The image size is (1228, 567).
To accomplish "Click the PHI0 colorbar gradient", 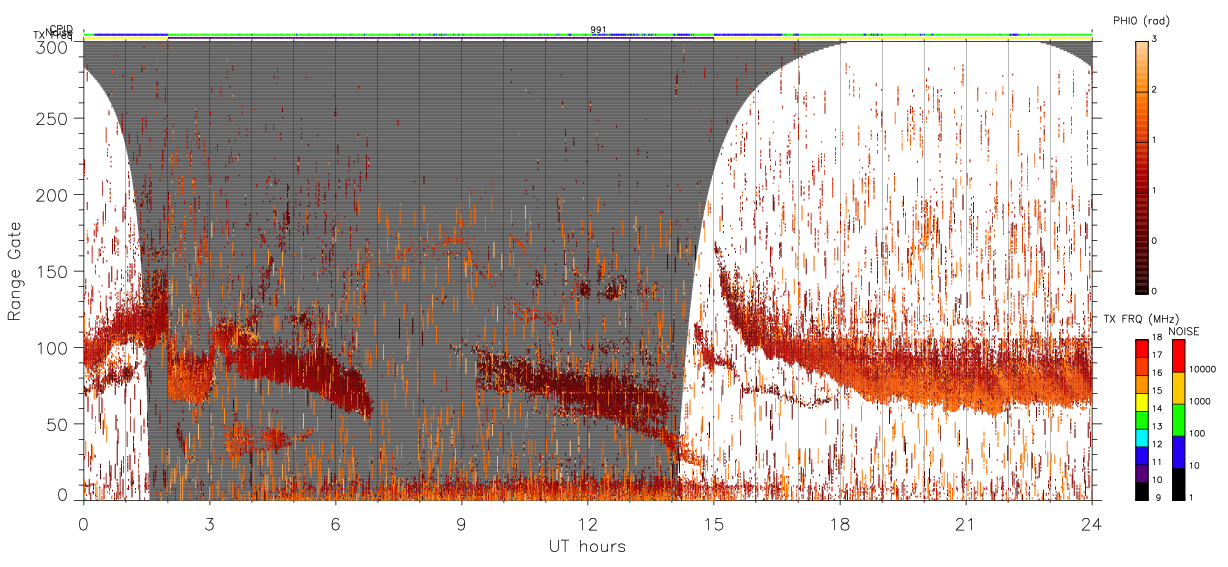I will point(1142,166).
